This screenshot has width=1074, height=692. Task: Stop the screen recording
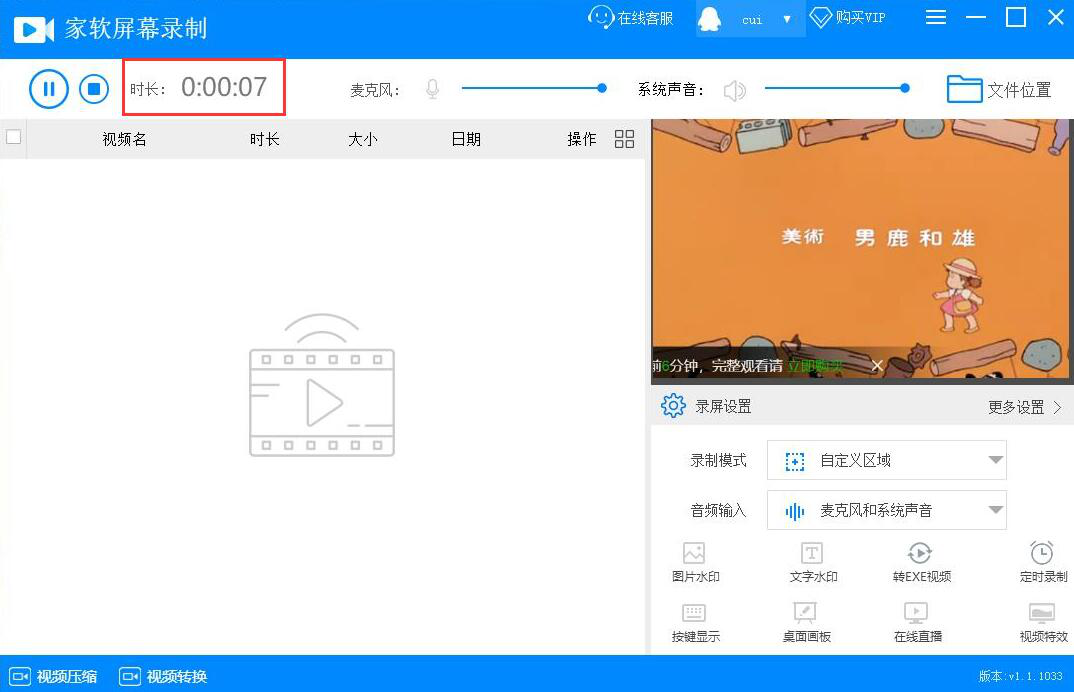[x=94, y=88]
